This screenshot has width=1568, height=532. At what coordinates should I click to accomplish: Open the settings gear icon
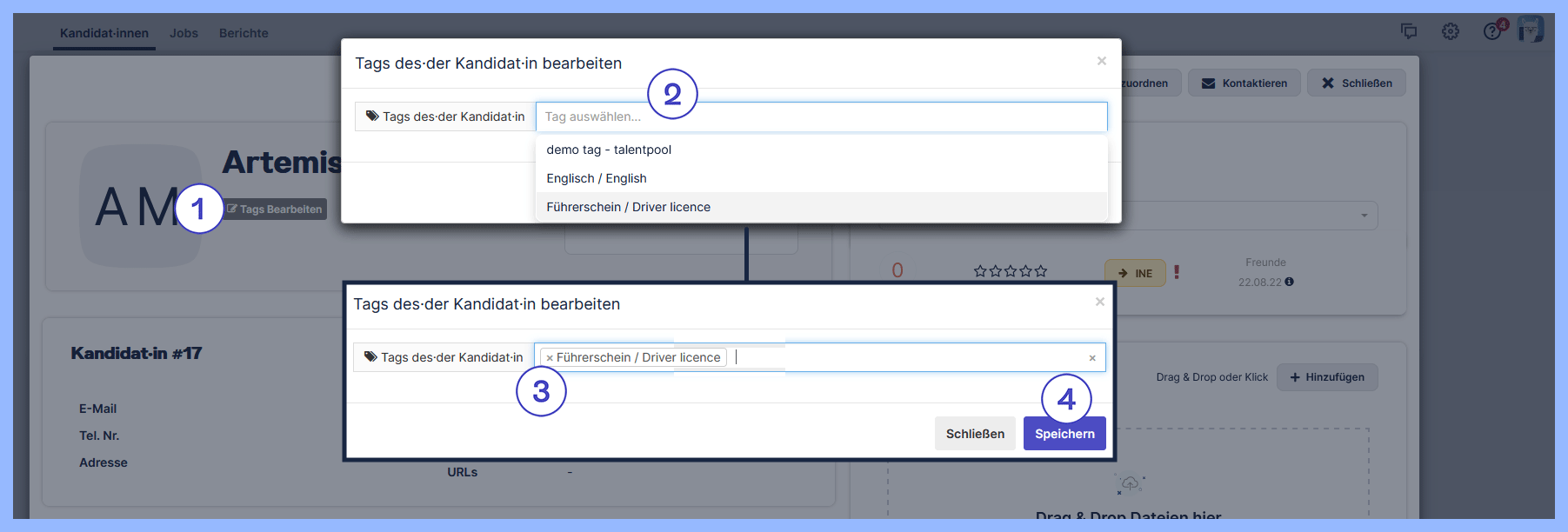point(1451,31)
